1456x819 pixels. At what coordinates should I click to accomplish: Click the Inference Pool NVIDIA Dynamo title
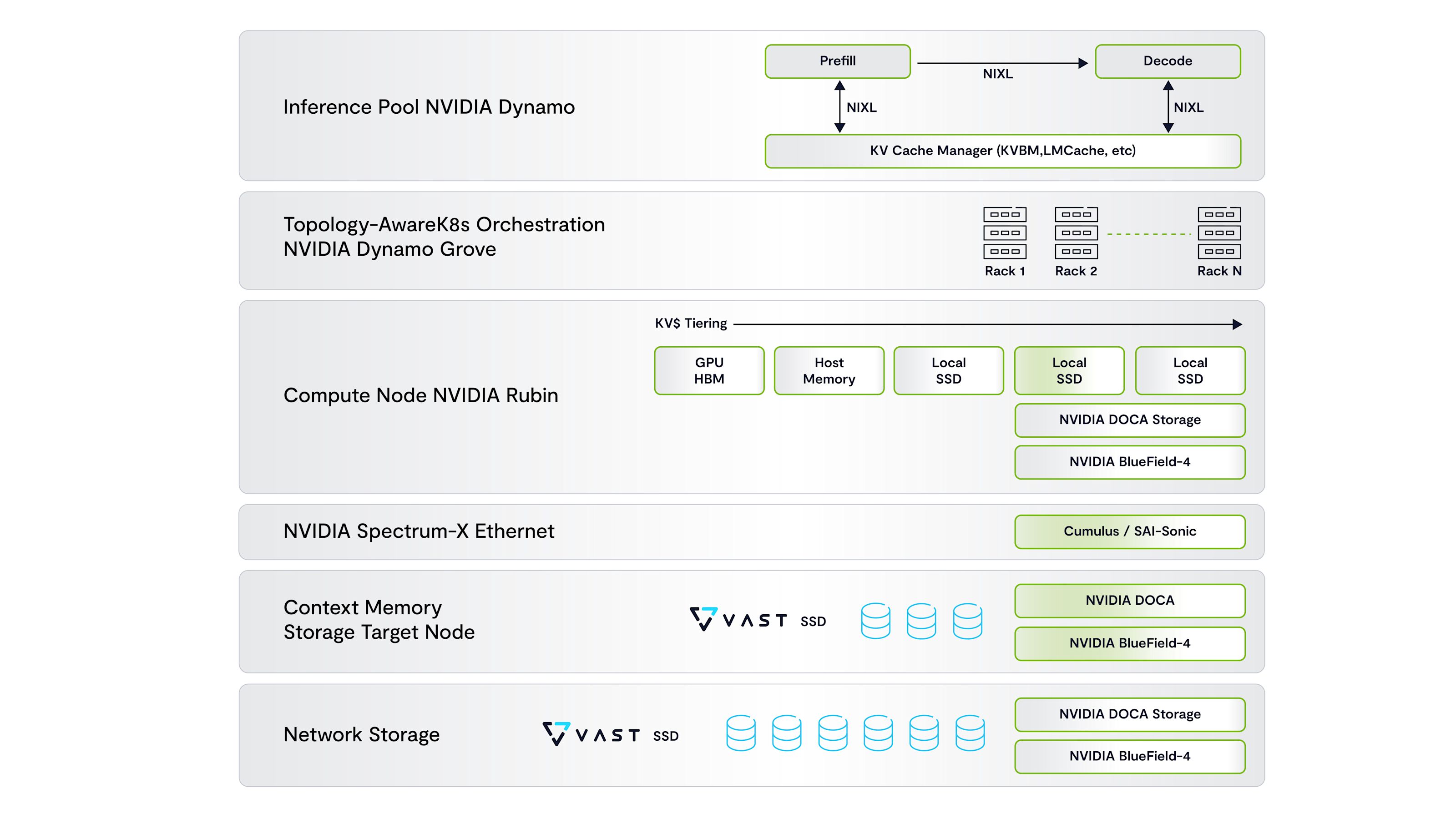(429, 107)
